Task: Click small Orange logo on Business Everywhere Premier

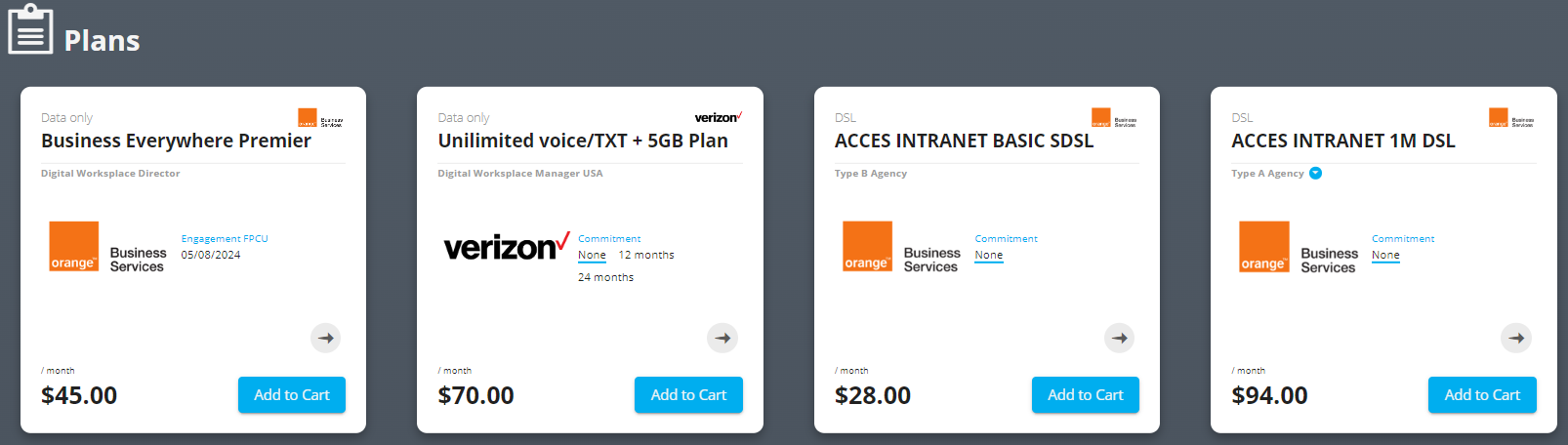Action: point(320,118)
